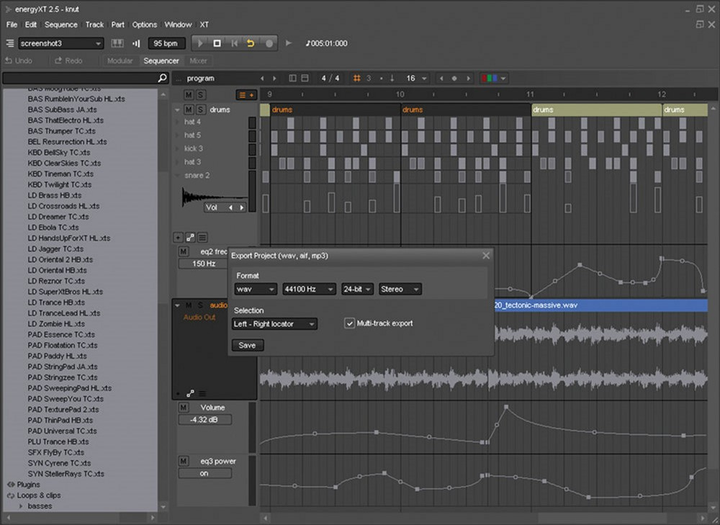Mute the Volume automation lane
The width and height of the screenshot is (720, 525).
coord(183,407)
